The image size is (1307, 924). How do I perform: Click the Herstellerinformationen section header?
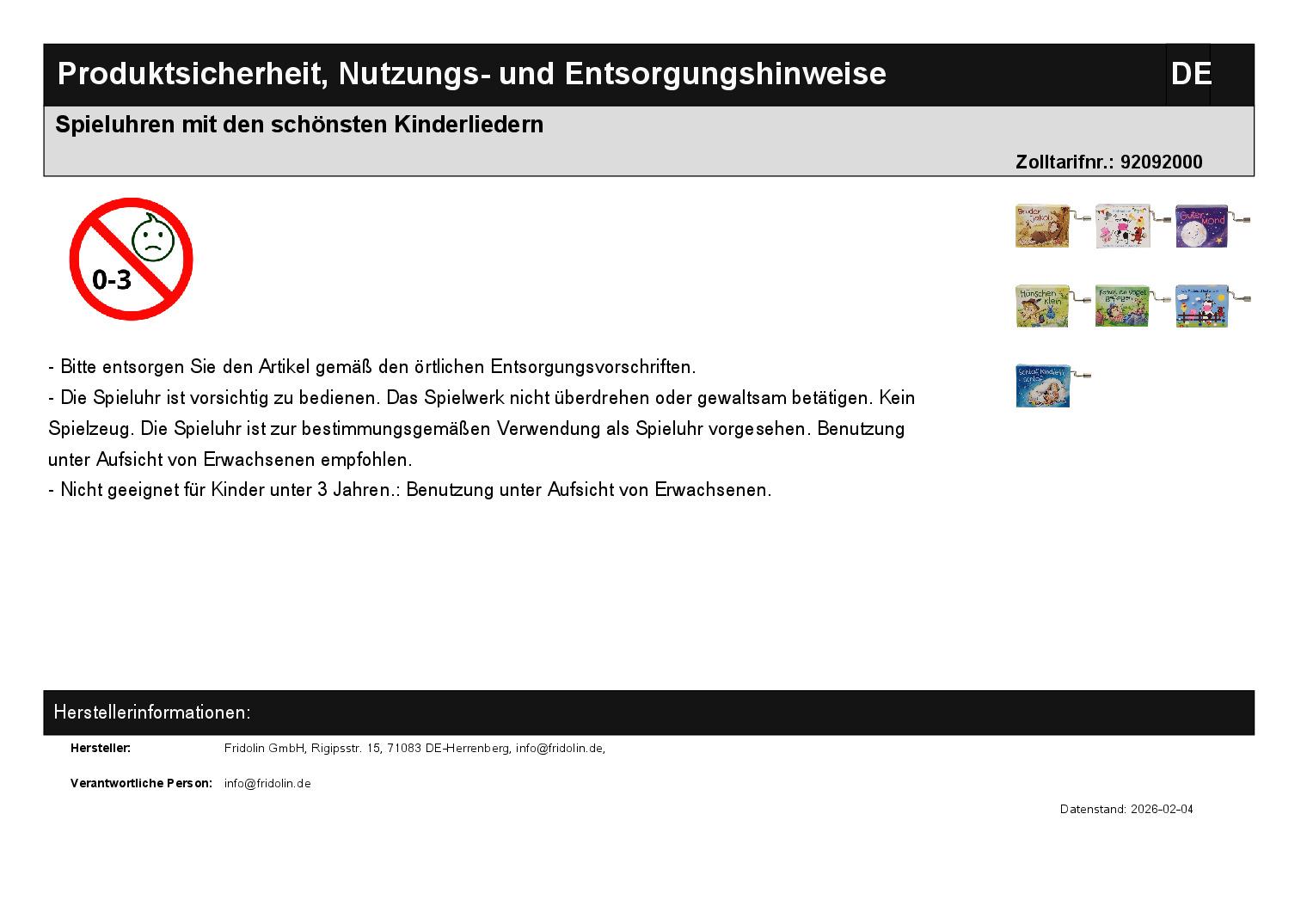pyautogui.click(x=152, y=712)
